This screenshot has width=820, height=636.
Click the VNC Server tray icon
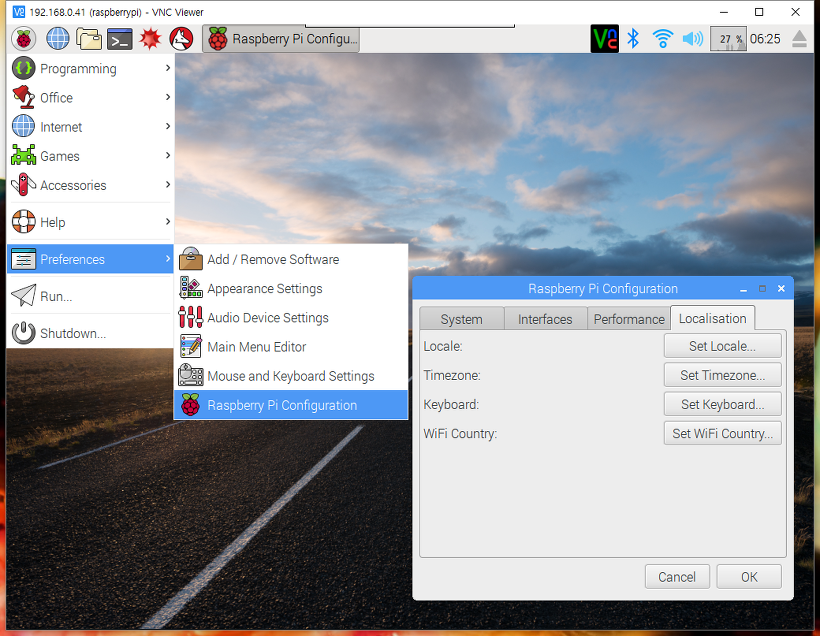[x=605, y=39]
